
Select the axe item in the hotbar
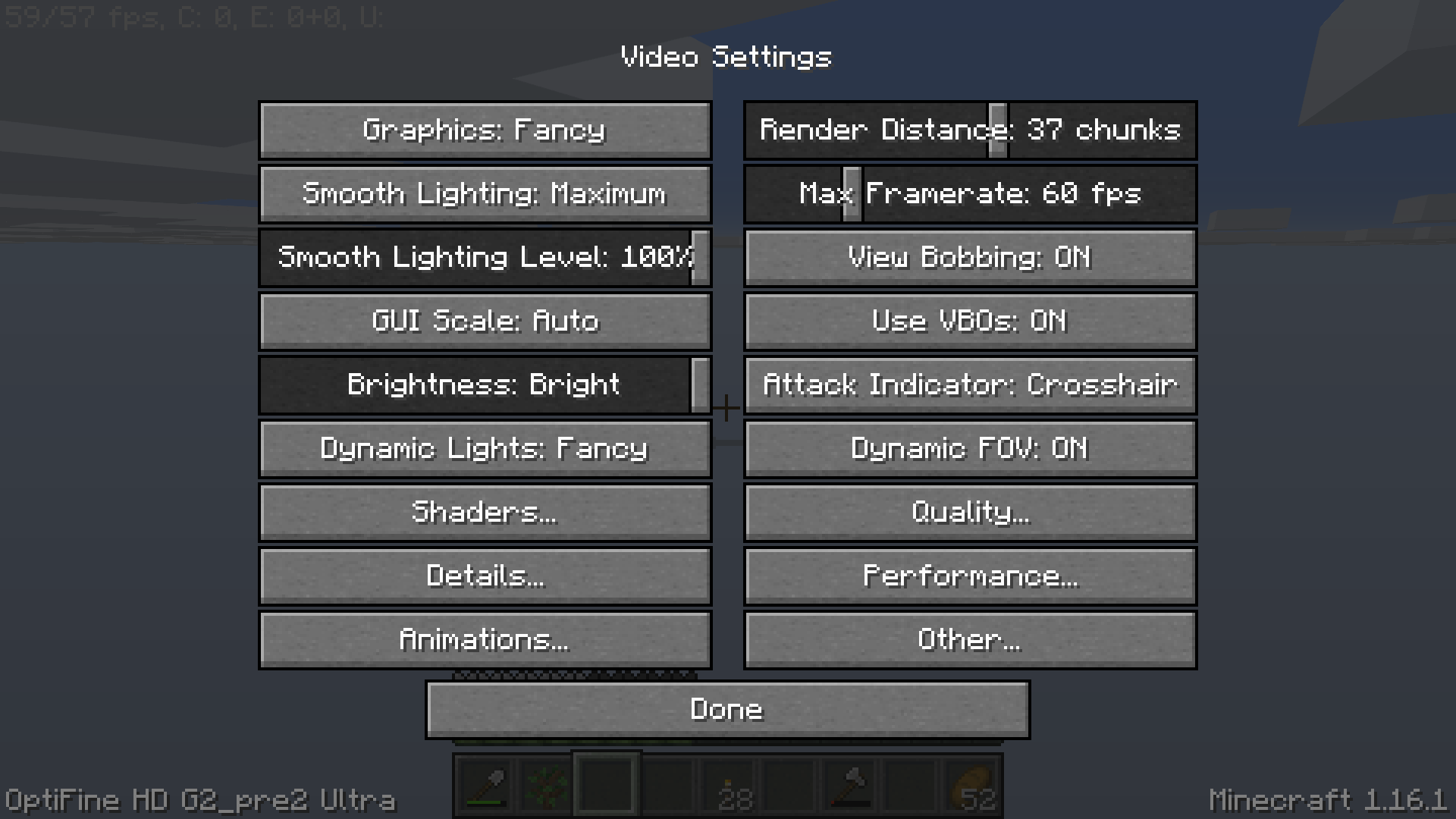click(x=850, y=786)
